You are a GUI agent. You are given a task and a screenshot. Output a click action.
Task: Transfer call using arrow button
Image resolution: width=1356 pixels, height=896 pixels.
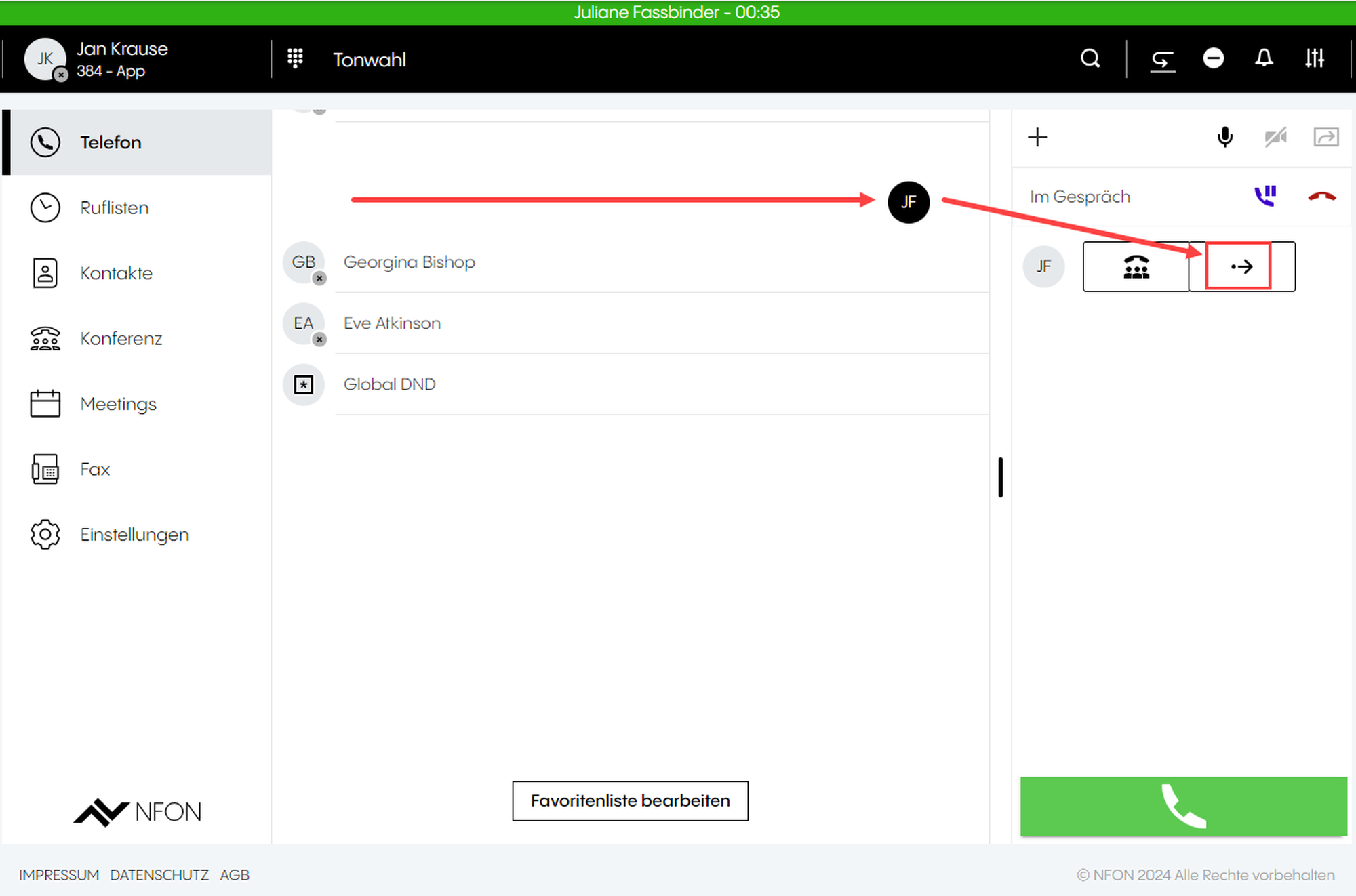click(1241, 267)
